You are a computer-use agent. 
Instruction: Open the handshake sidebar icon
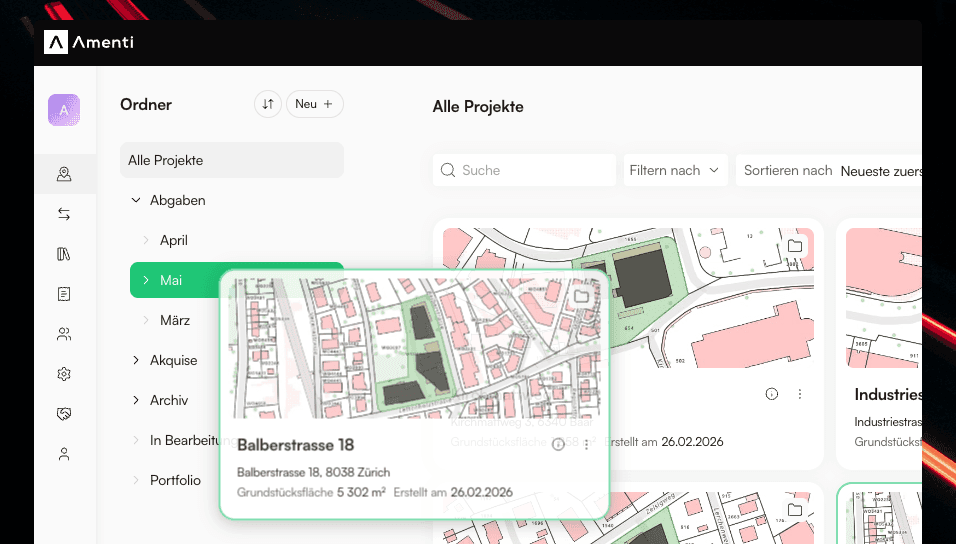click(x=64, y=414)
